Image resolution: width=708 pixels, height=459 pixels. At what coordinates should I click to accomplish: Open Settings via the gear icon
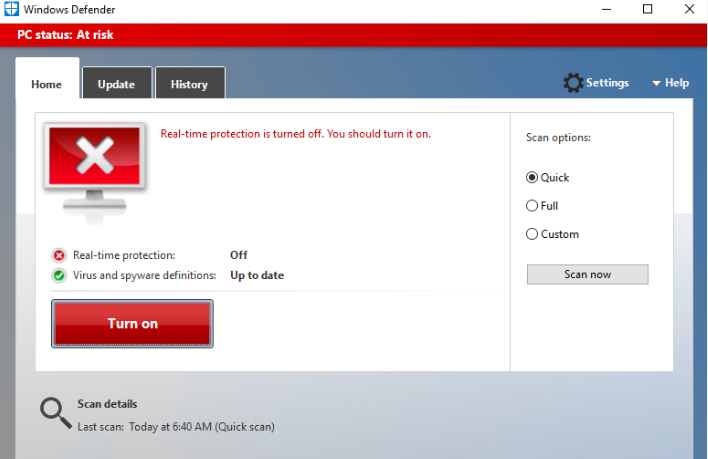click(x=573, y=83)
